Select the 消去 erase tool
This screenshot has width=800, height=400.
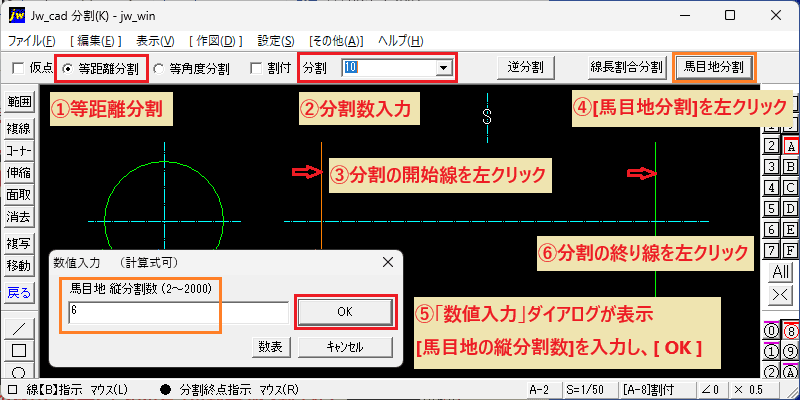coord(19,217)
